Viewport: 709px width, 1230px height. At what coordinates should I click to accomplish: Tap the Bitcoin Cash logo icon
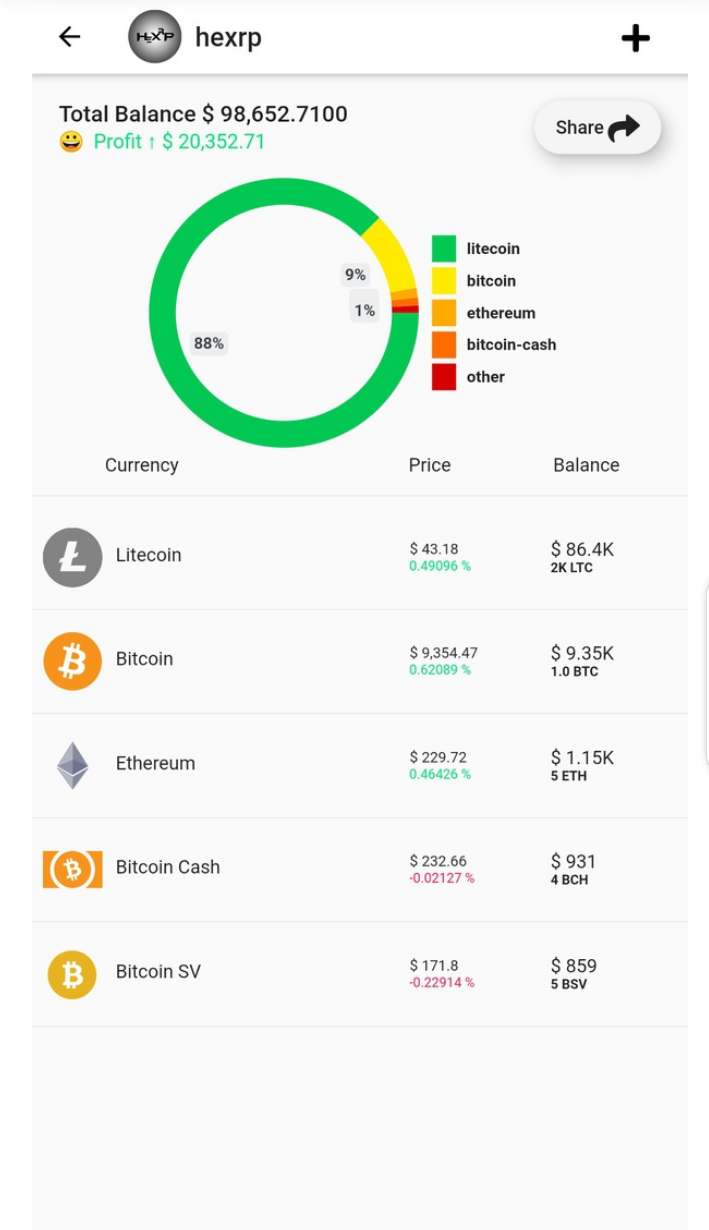pyautogui.click(x=72, y=869)
